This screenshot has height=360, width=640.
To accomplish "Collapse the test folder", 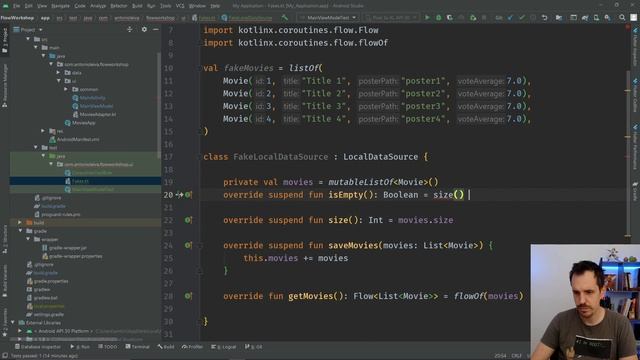I will pos(36,147).
